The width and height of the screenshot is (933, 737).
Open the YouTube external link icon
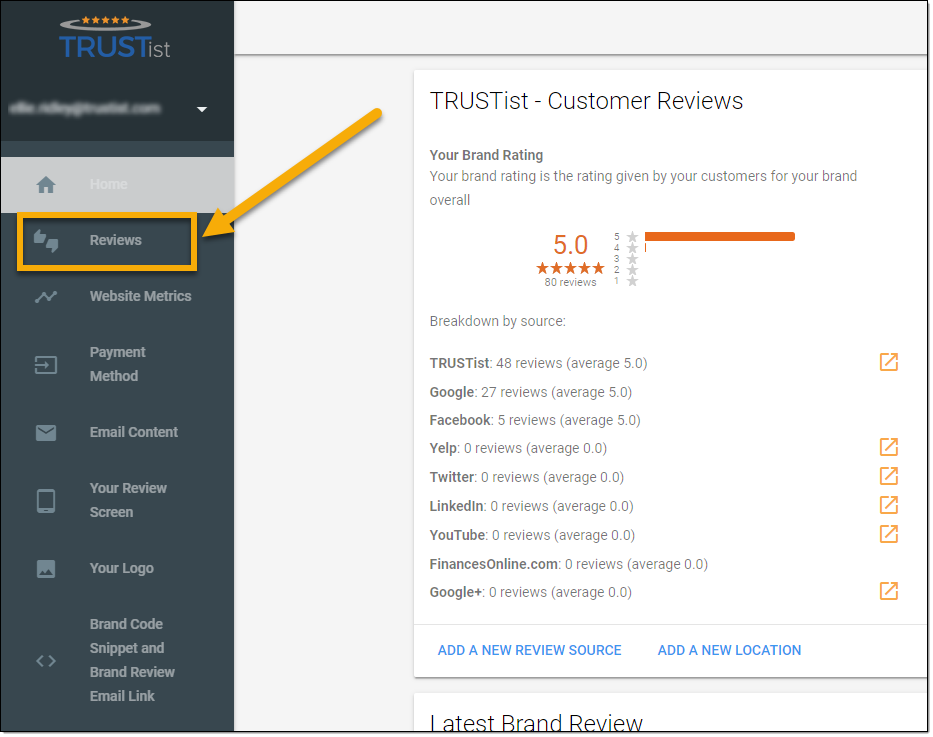[x=888, y=534]
